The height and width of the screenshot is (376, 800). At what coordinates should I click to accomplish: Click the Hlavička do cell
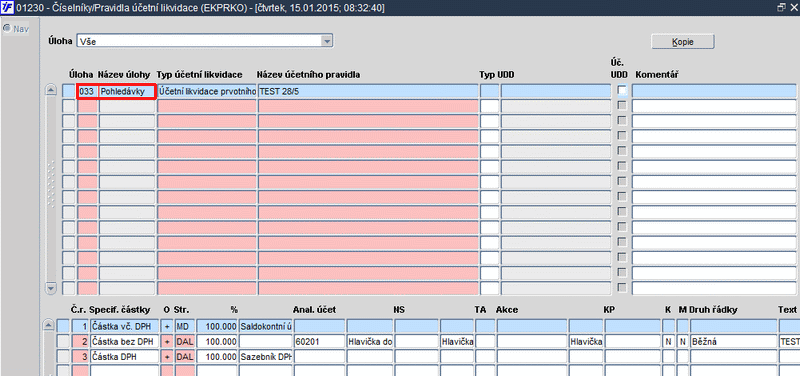(x=370, y=341)
